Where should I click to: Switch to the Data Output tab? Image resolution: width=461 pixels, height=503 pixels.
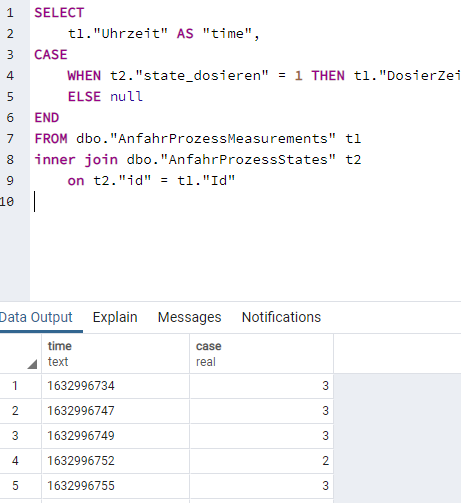(x=36, y=317)
